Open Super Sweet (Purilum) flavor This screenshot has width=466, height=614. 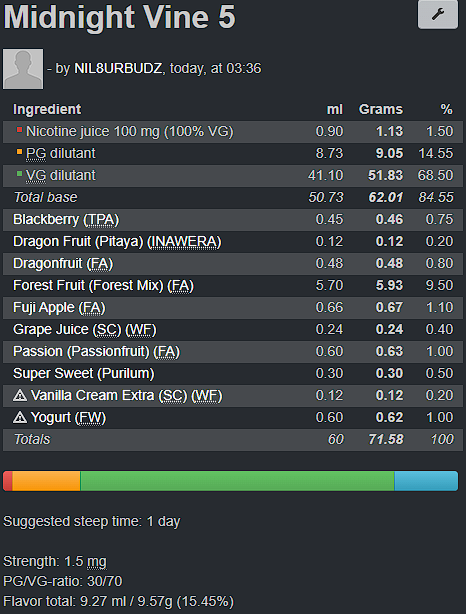tap(83, 373)
